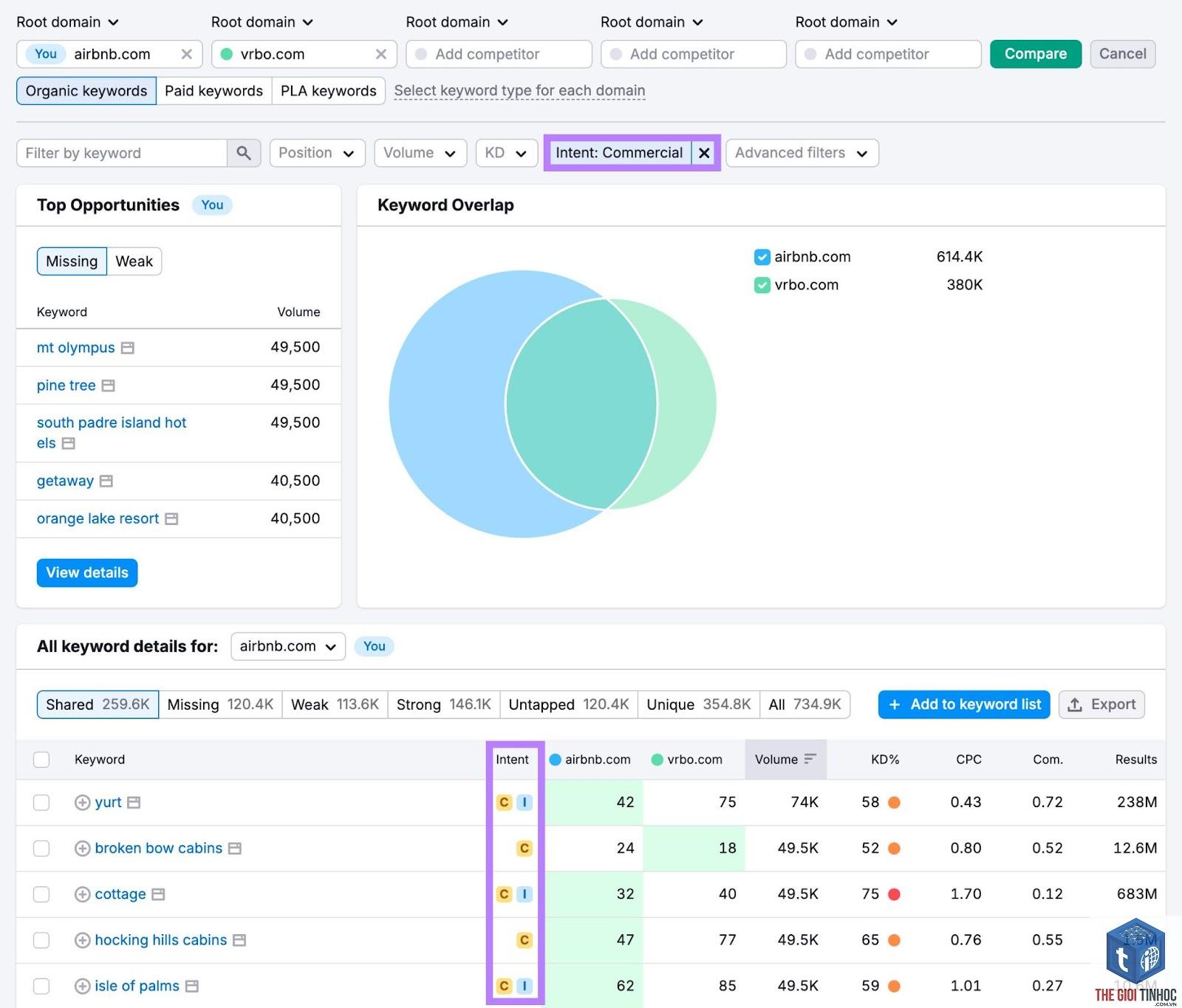Open SERP icon beside south padre island hotels

(69, 443)
